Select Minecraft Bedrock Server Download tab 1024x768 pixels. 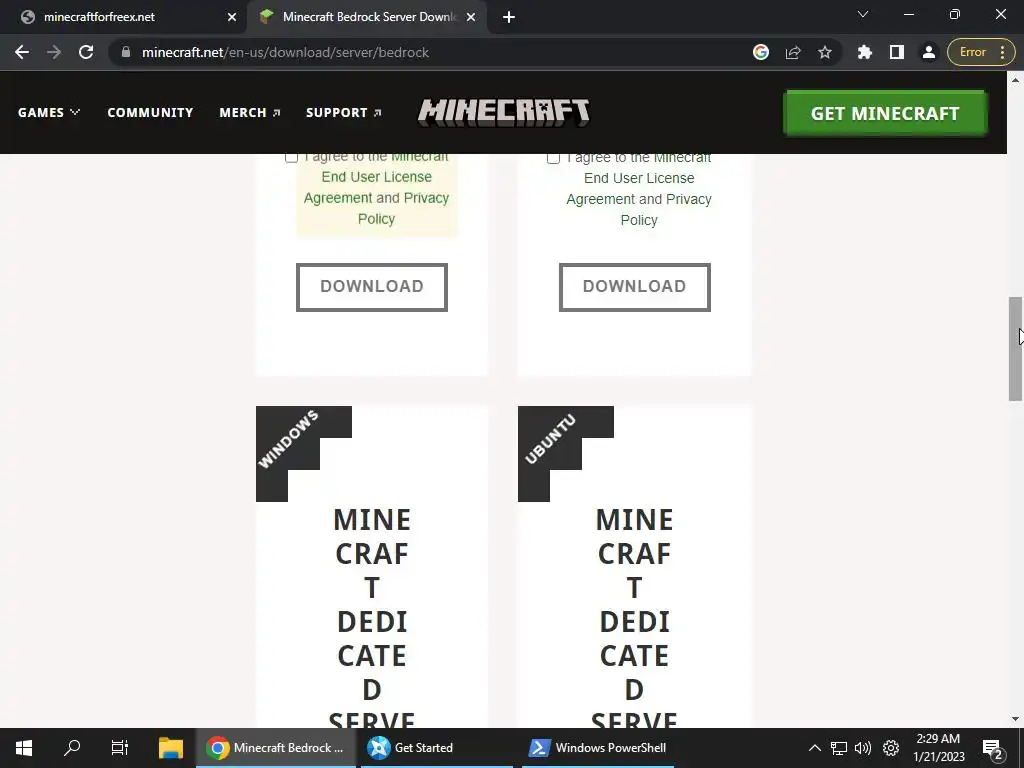tap(369, 17)
